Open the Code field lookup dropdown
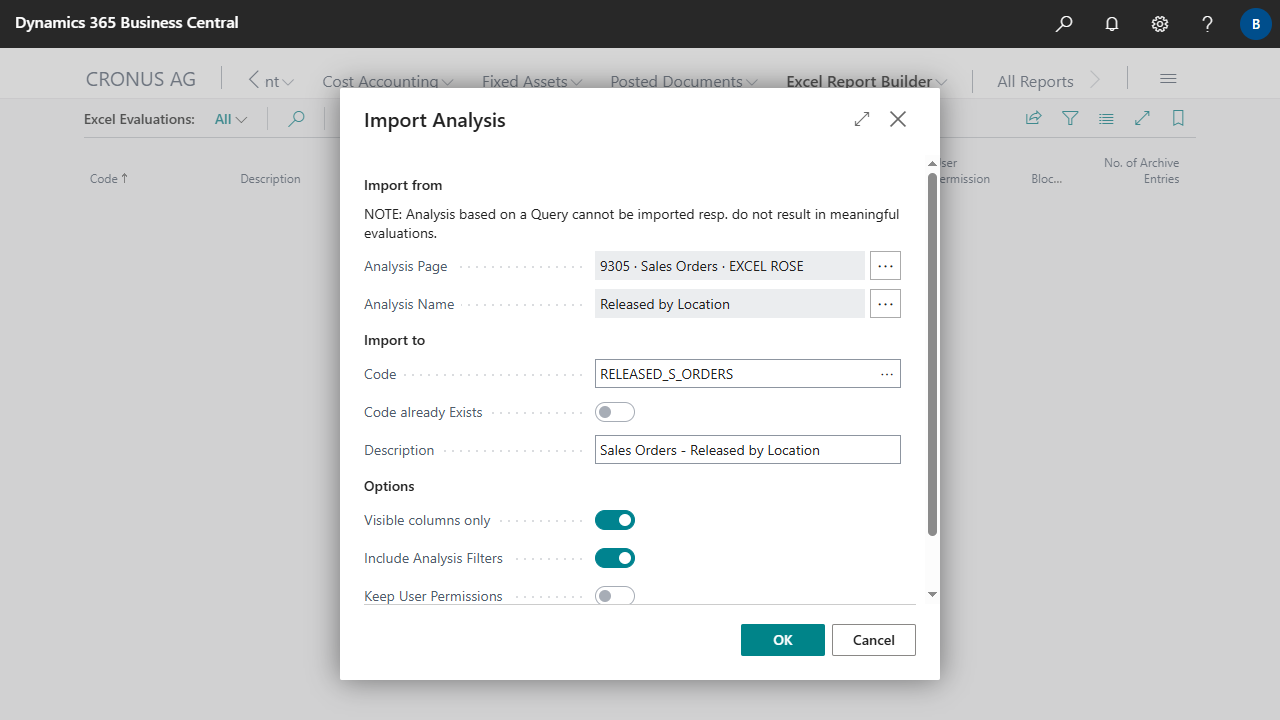Viewport: 1280px width, 720px height. [887, 374]
